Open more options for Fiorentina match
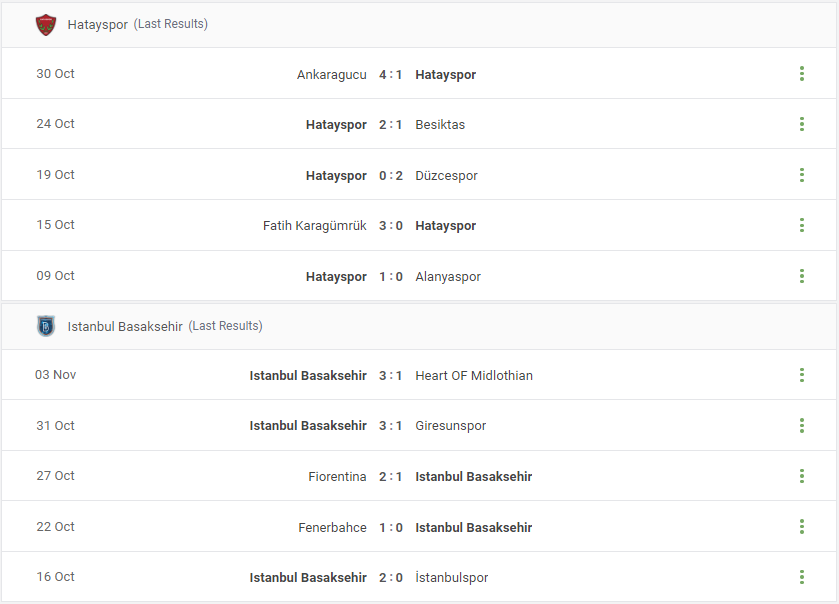This screenshot has width=839, height=604. (802, 476)
